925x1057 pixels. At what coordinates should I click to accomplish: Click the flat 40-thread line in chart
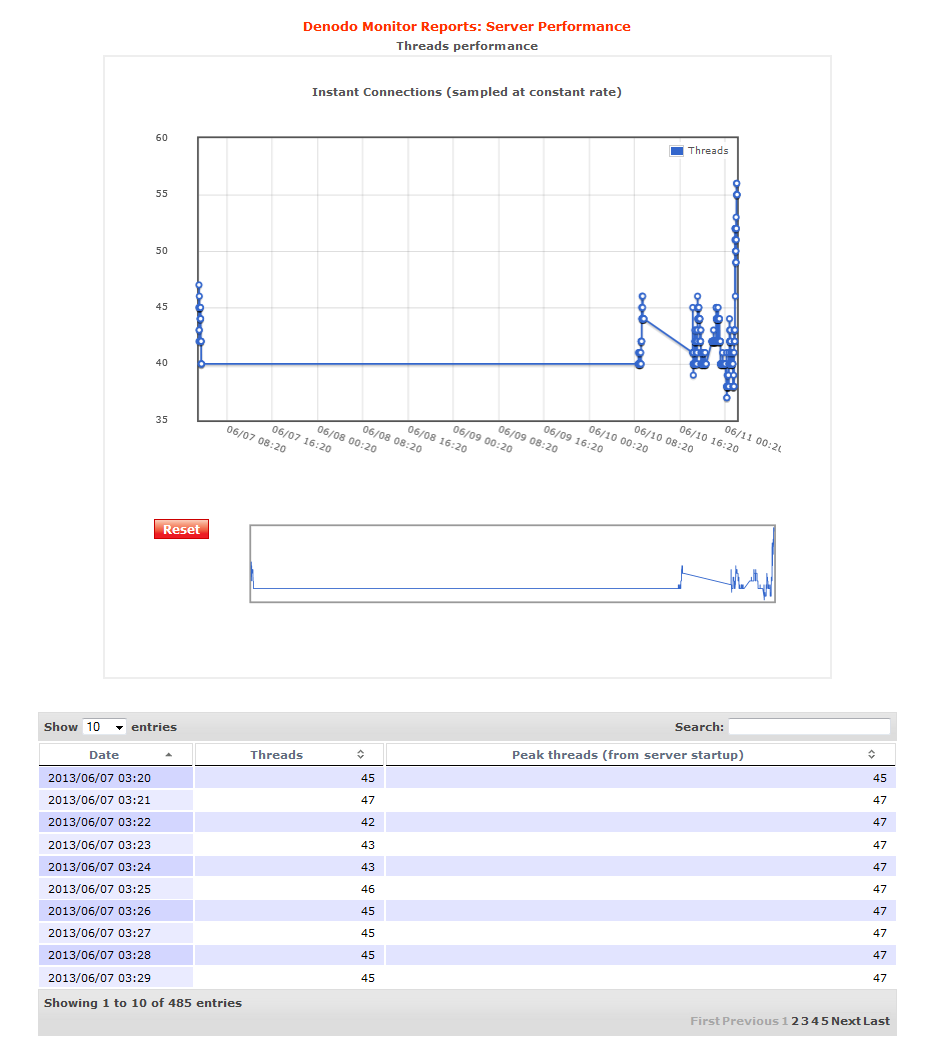[418, 364]
